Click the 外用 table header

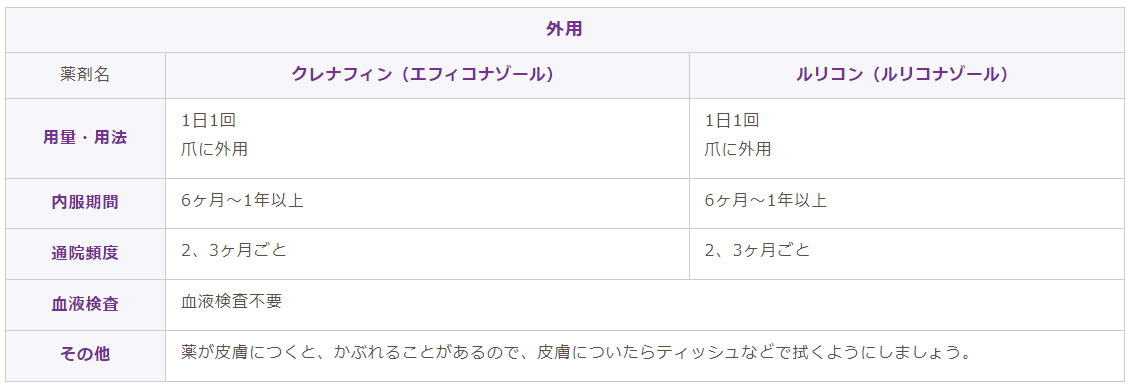[x=564, y=30]
